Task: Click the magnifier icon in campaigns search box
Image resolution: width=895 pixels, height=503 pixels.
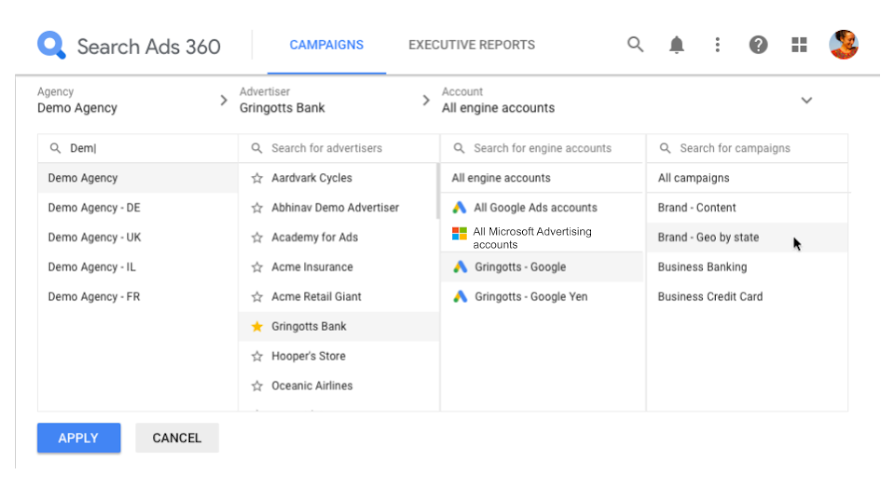Action: [665, 148]
